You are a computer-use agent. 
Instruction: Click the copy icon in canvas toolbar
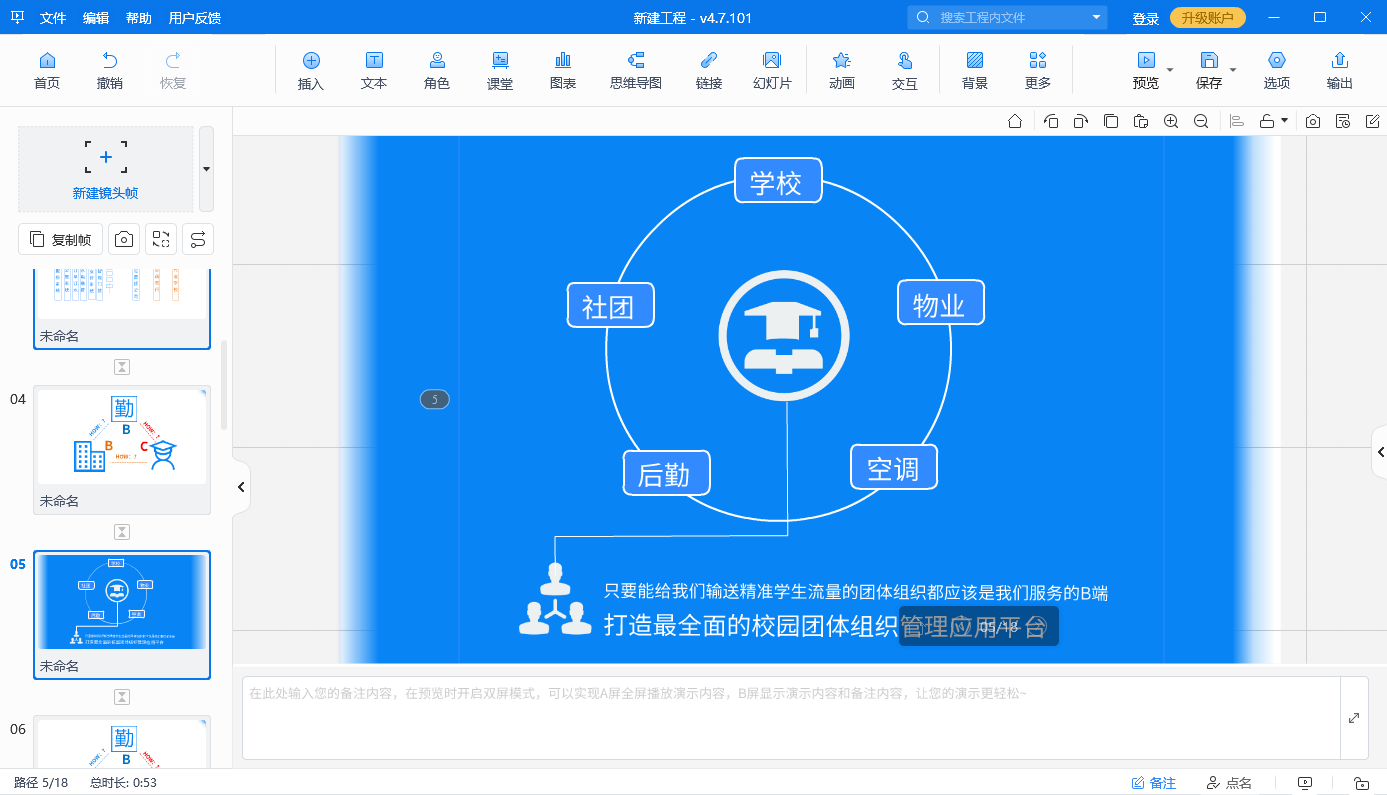point(1111,121)
